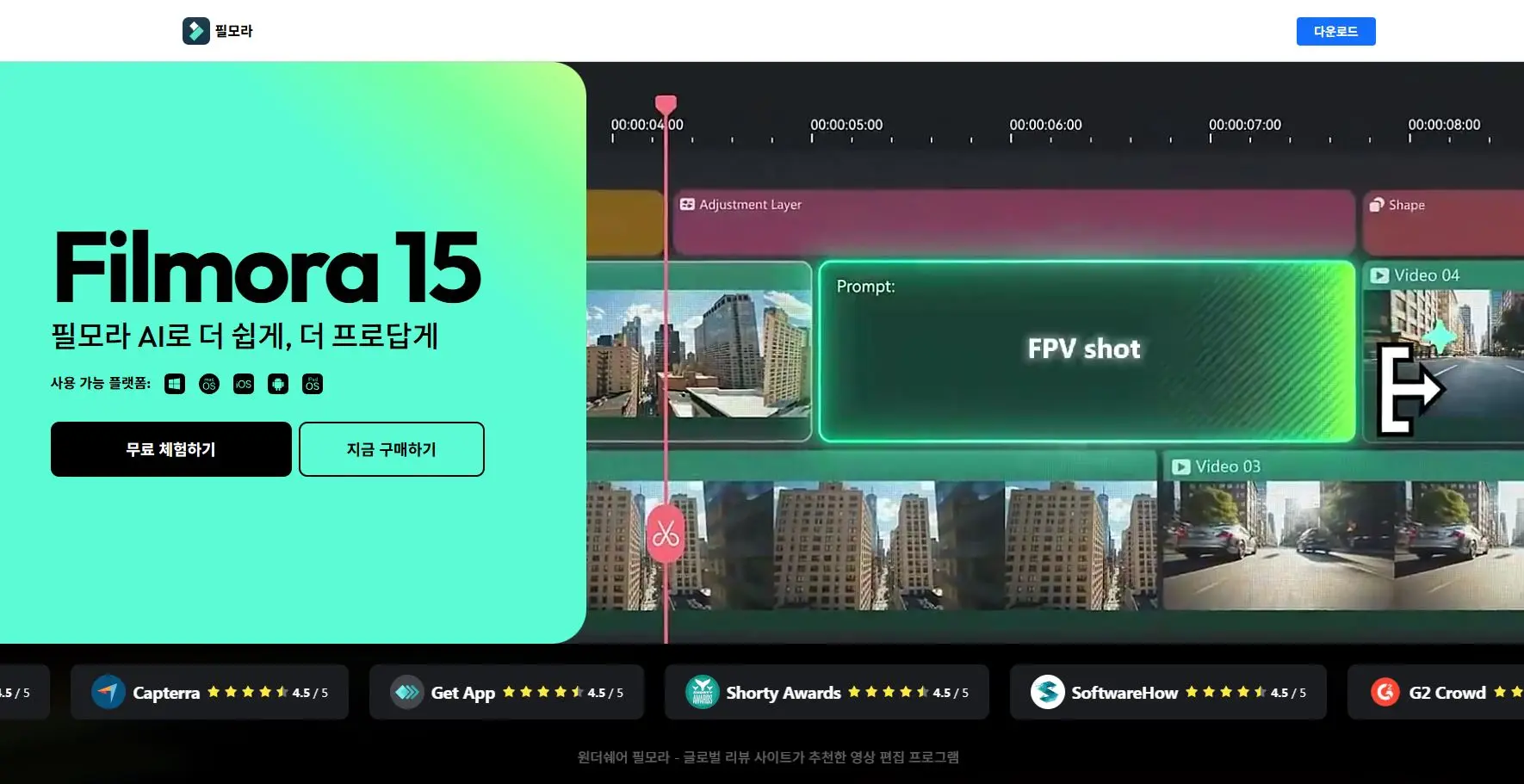
Task: Click the red playhead marker on the timeline
Action: pos(666,105)
